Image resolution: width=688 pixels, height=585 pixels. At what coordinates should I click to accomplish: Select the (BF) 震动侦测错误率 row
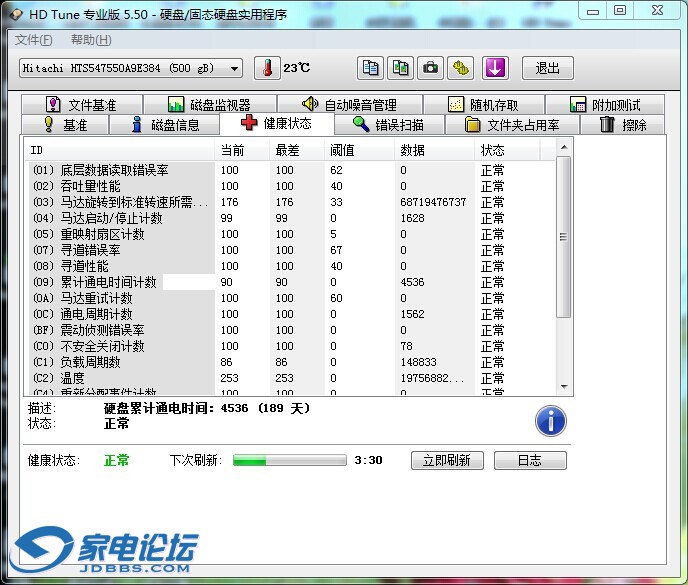[x=292, y=330]
